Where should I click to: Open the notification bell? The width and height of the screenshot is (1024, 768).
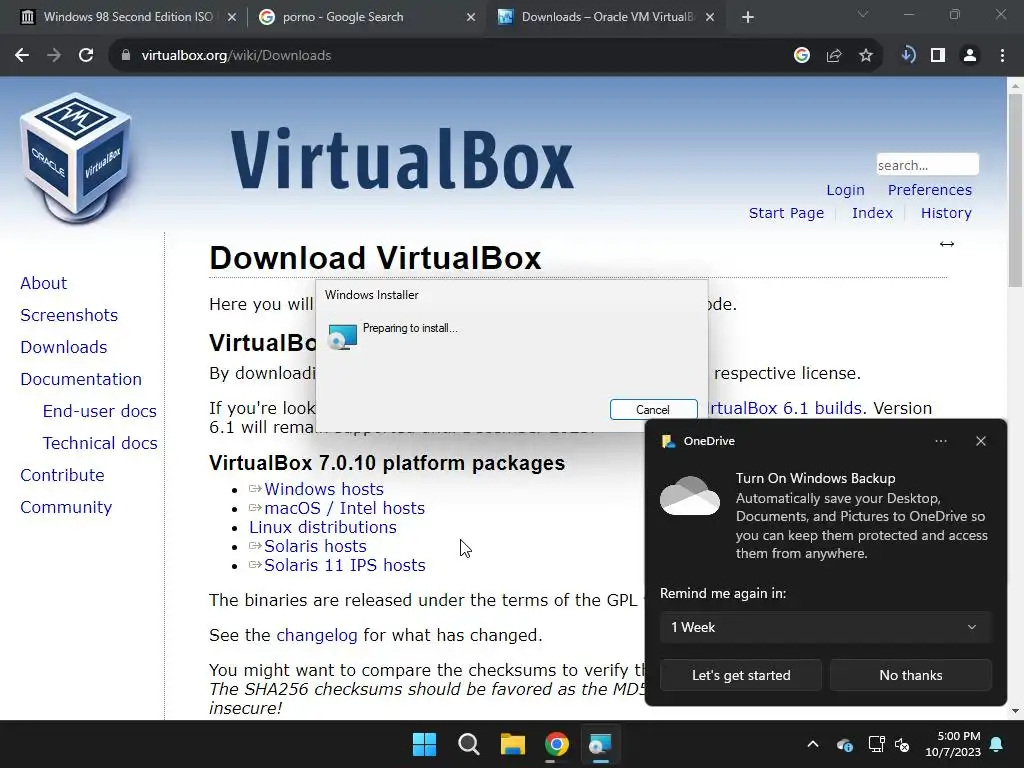(x=997, y=744)
